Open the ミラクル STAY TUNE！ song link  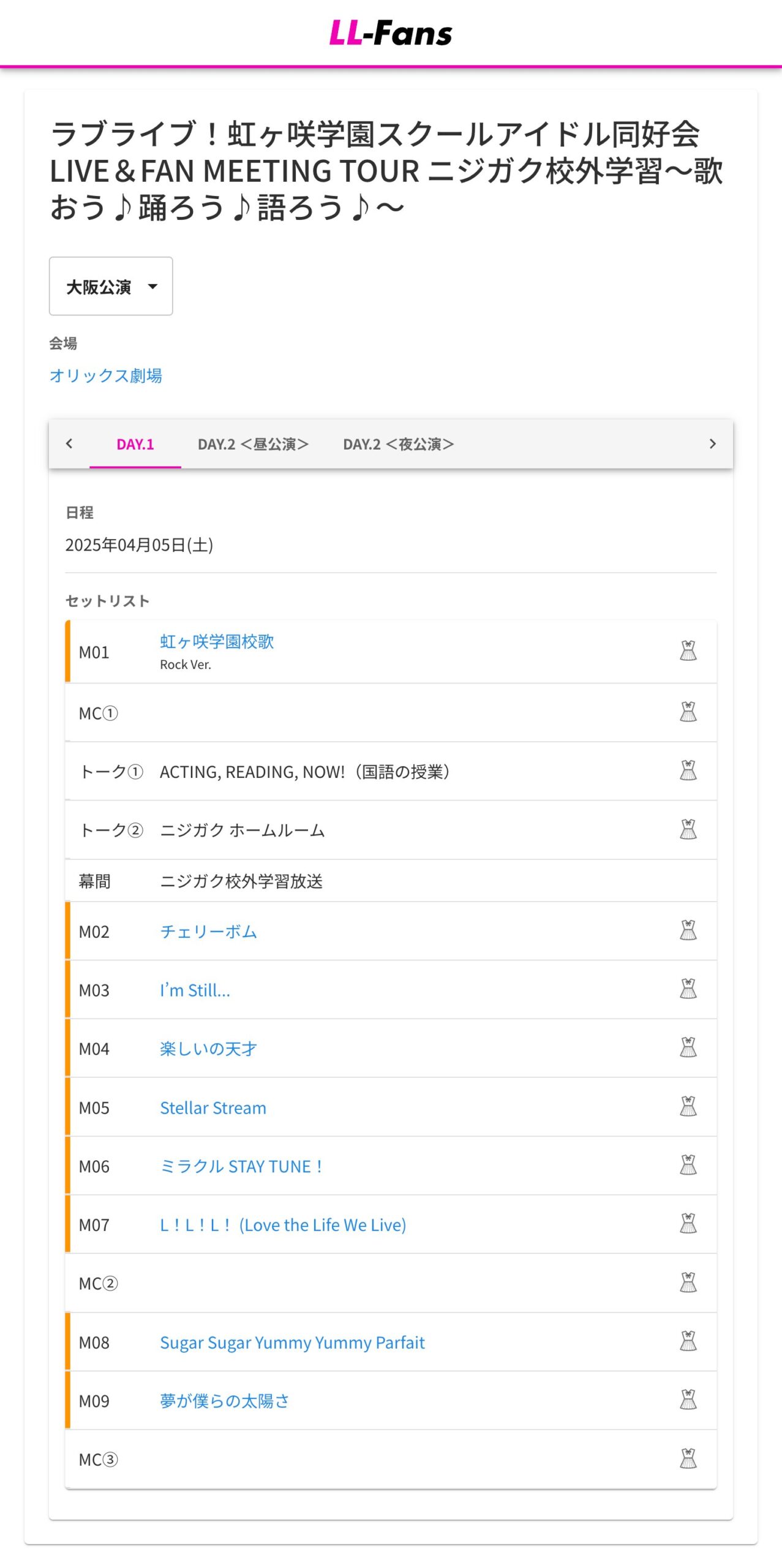241,1166
